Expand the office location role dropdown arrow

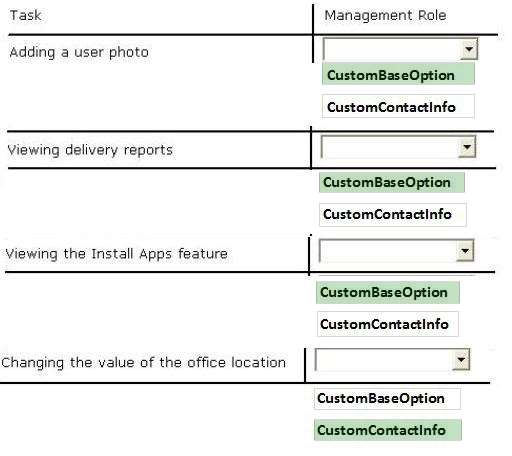461,359
